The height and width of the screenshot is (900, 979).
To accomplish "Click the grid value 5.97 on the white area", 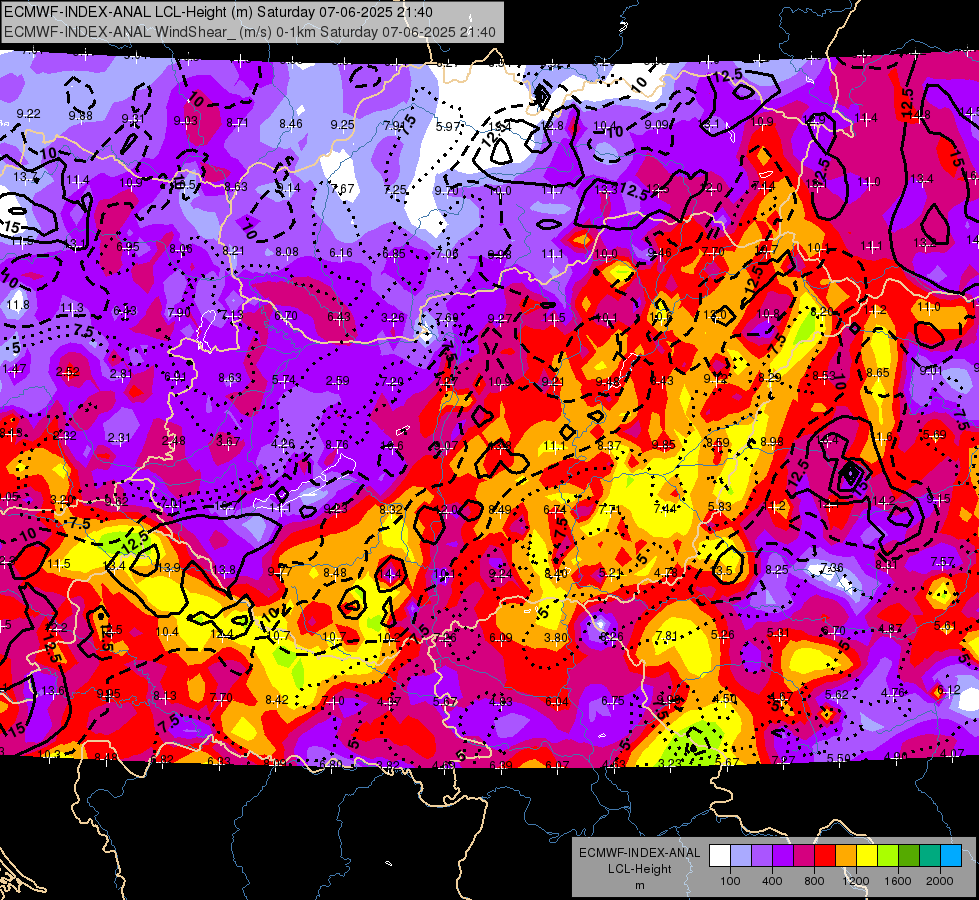I will [448, 127].
